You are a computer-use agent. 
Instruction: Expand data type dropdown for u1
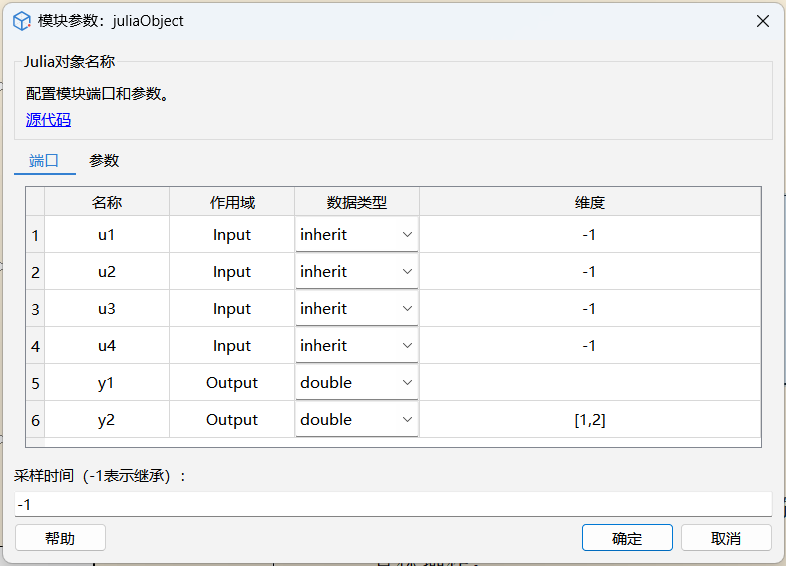(x=356, y=235)
